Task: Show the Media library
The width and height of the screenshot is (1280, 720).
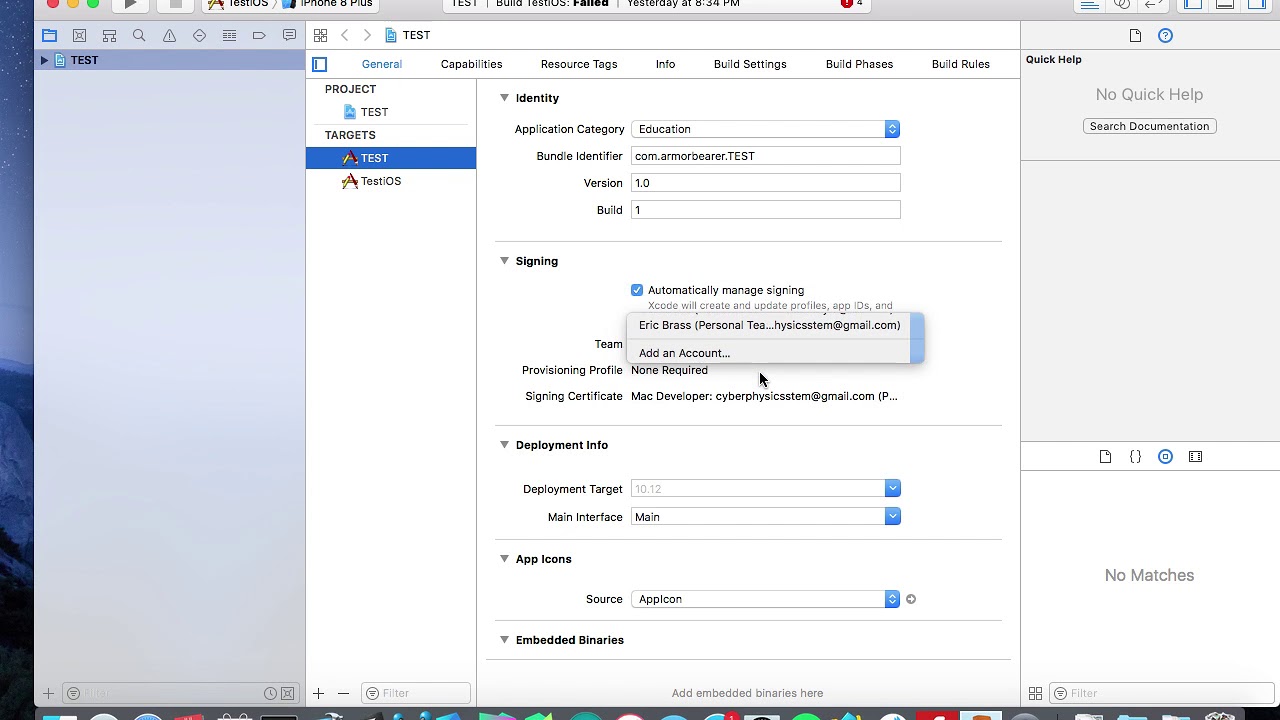Action: (1195, 457)
